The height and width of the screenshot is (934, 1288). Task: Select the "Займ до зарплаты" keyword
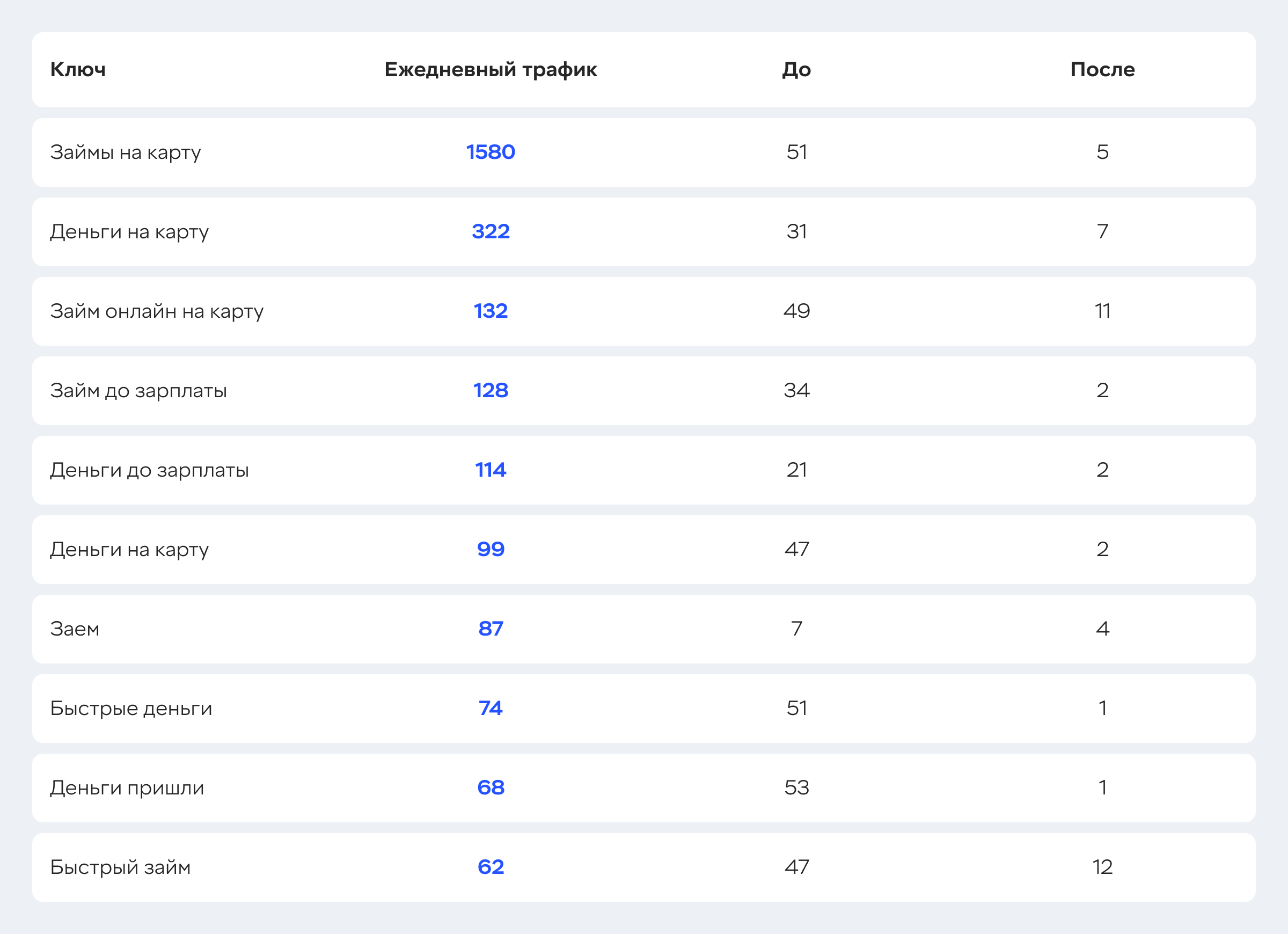[138, 391]
